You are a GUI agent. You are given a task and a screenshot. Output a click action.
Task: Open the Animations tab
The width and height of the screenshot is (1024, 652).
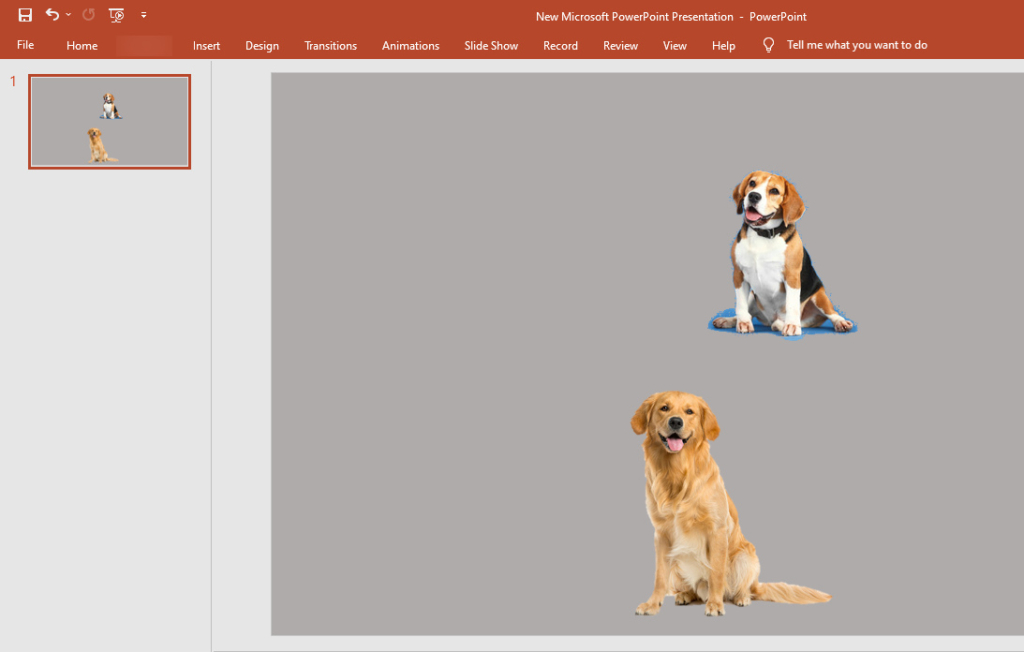(410, 45)
